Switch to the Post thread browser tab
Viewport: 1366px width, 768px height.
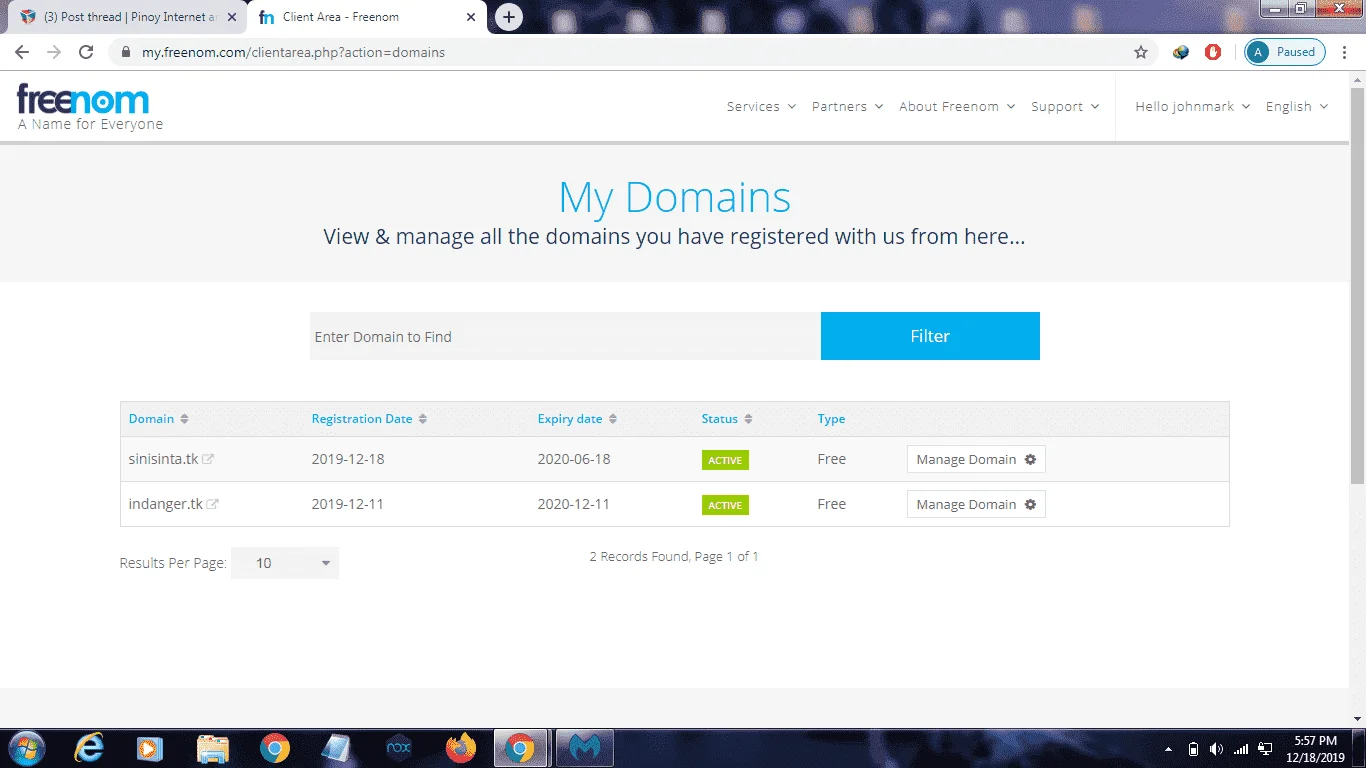(126, 17)
